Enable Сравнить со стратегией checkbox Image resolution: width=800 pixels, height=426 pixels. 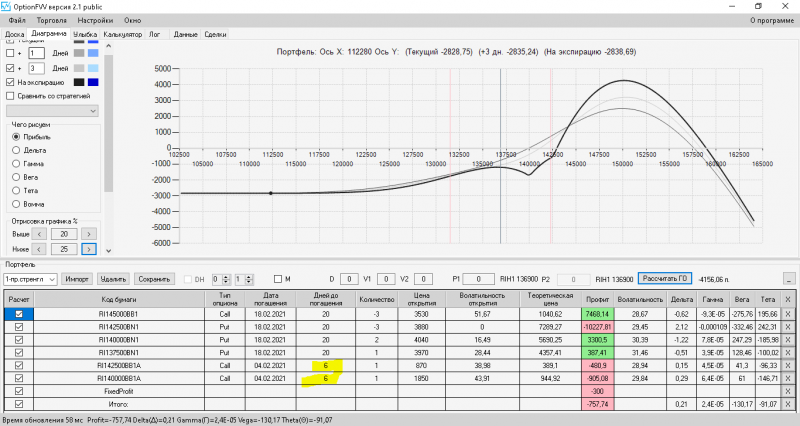coord(10,96)
